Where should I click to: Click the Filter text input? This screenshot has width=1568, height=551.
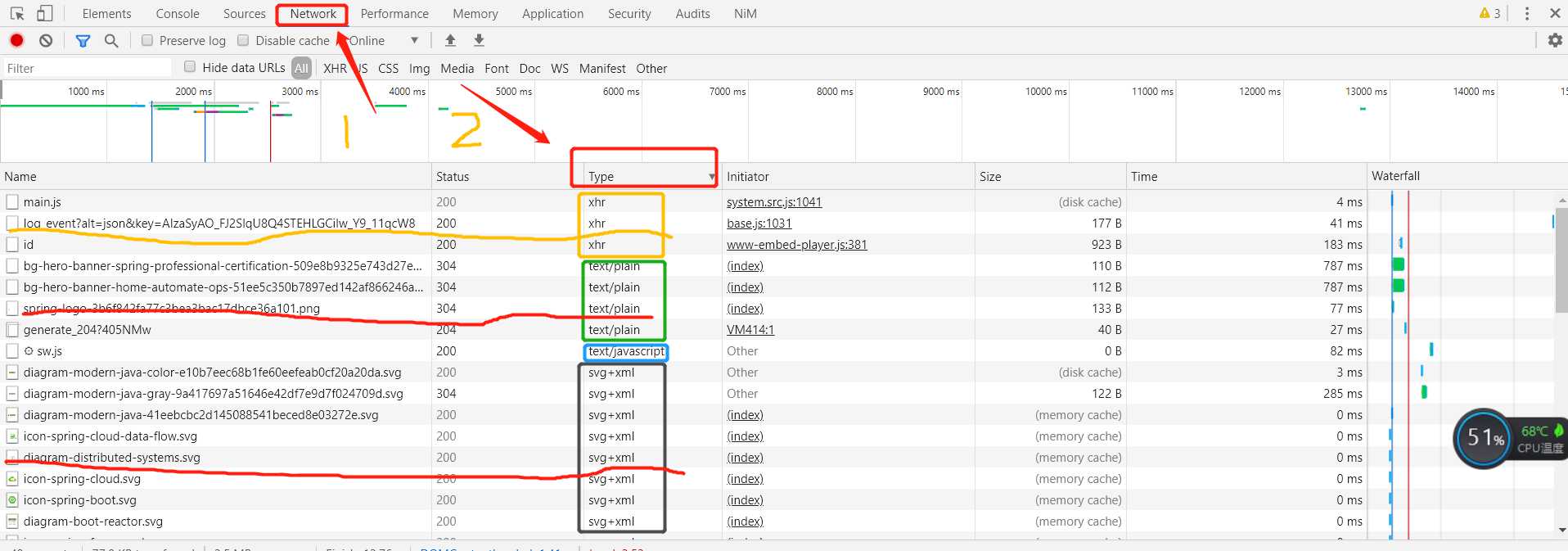point(87,68)
